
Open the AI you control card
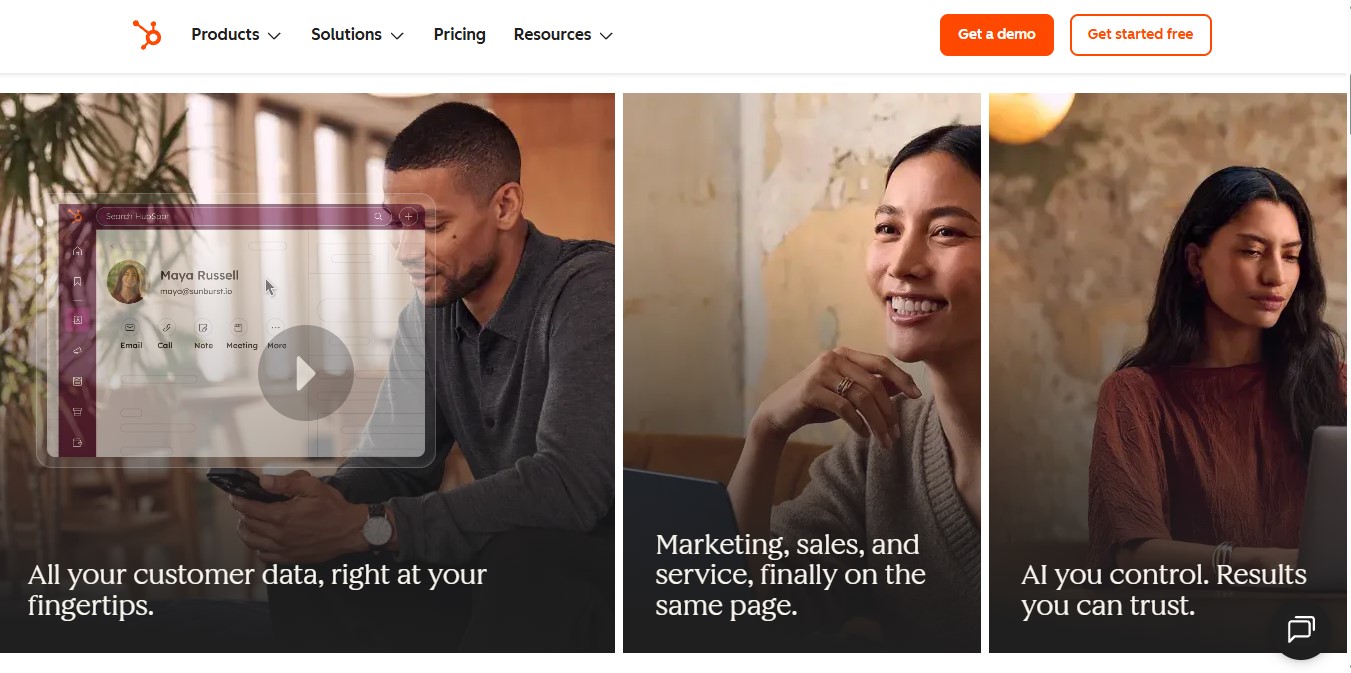[x=1168, y=373]
